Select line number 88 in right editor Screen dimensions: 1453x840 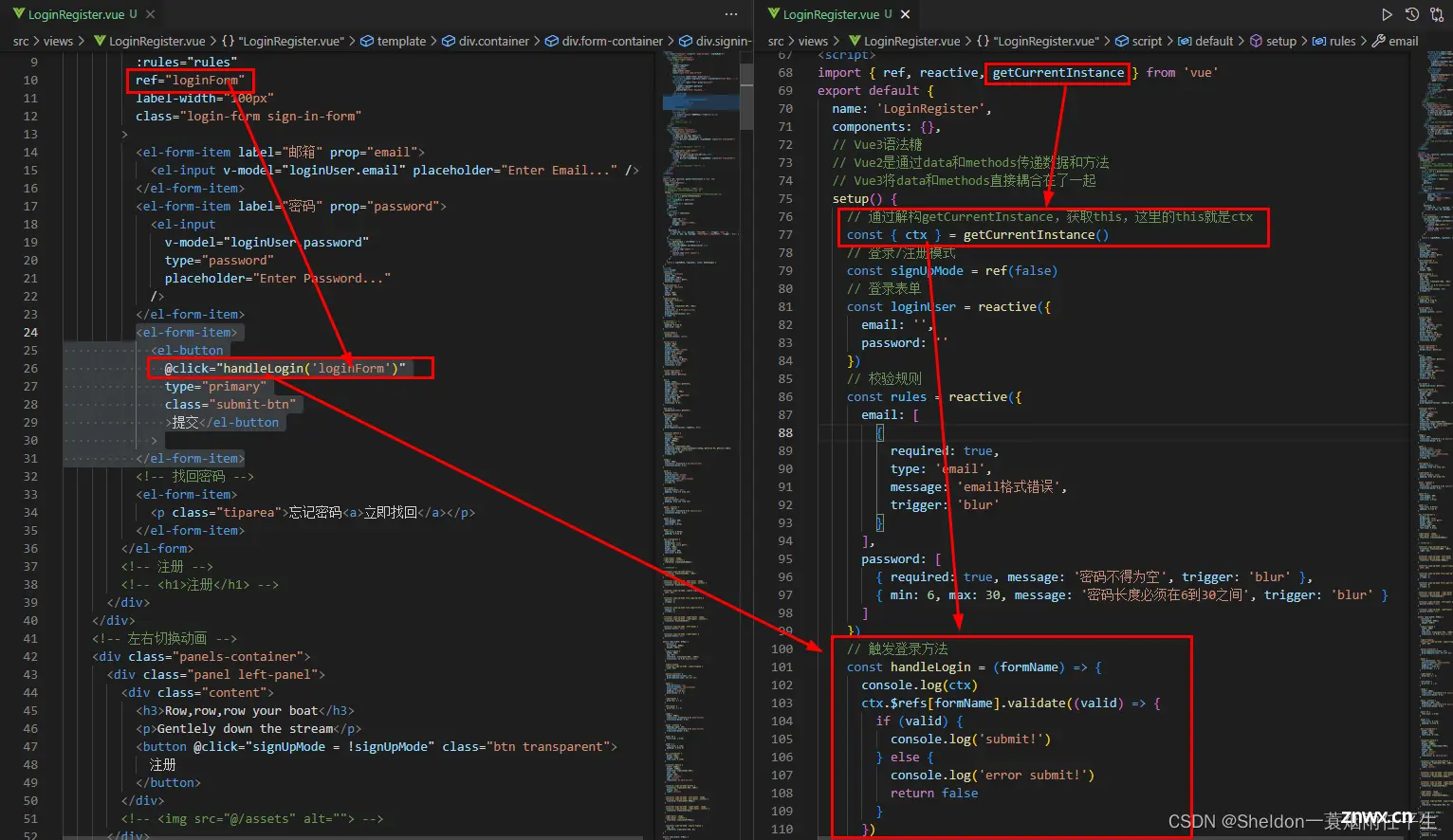tap(785, 433)
